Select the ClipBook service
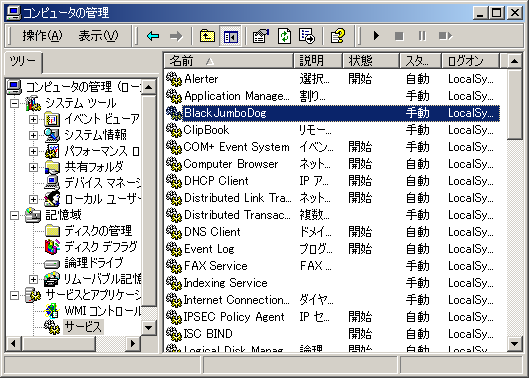The image size is (529, 378). (332, 130)
